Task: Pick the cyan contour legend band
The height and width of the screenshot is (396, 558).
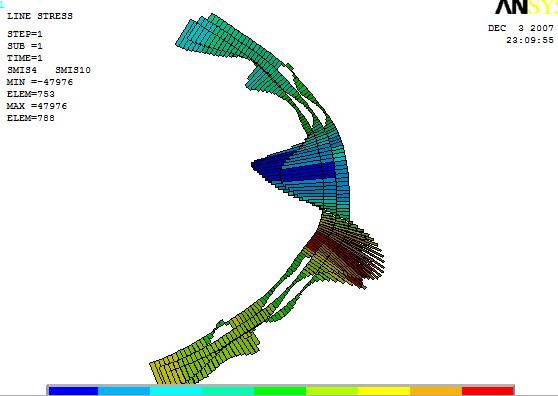Action: (176, 391)
